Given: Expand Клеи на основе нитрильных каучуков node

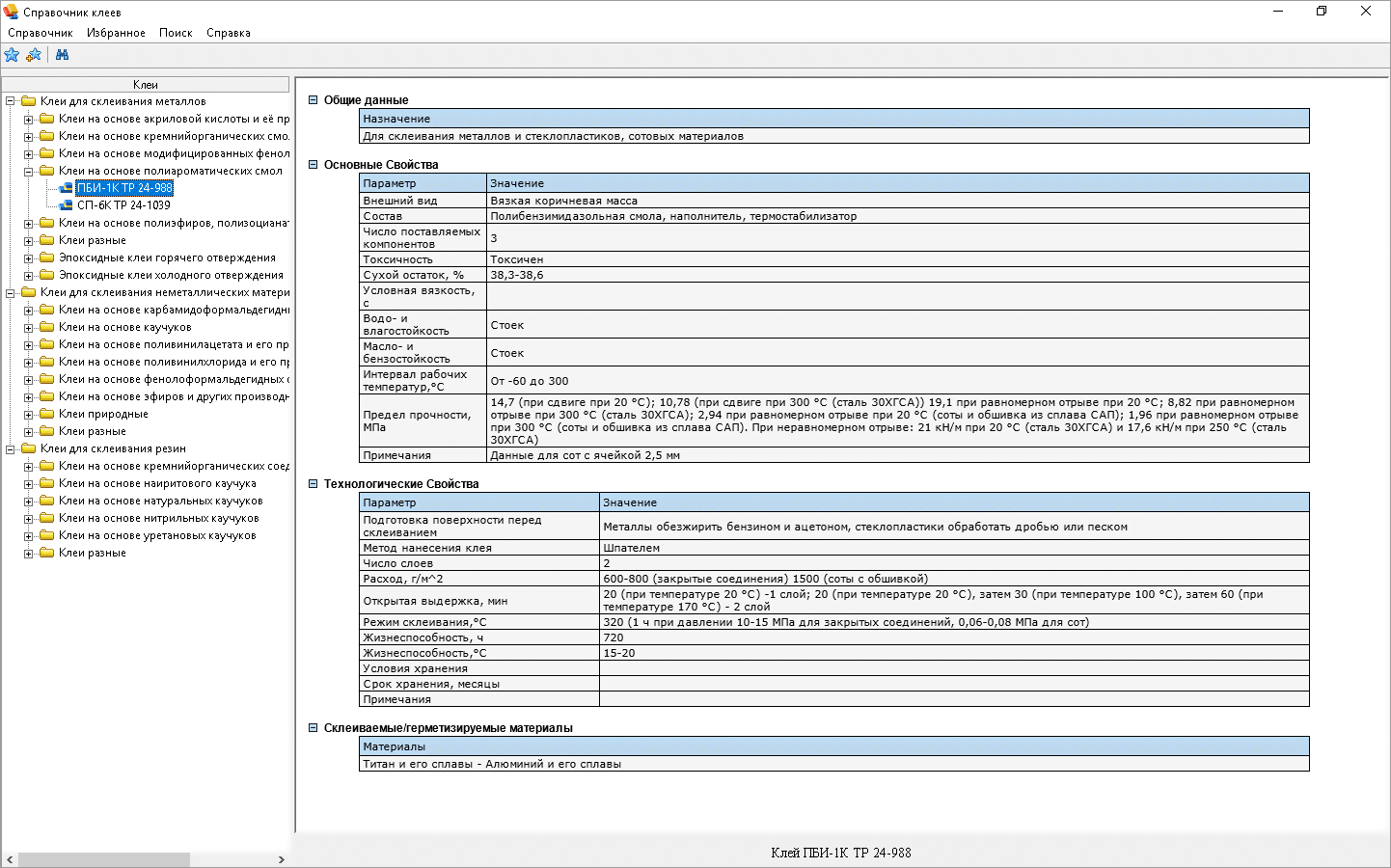Looking at the screenshot, I should click(28, 519).
